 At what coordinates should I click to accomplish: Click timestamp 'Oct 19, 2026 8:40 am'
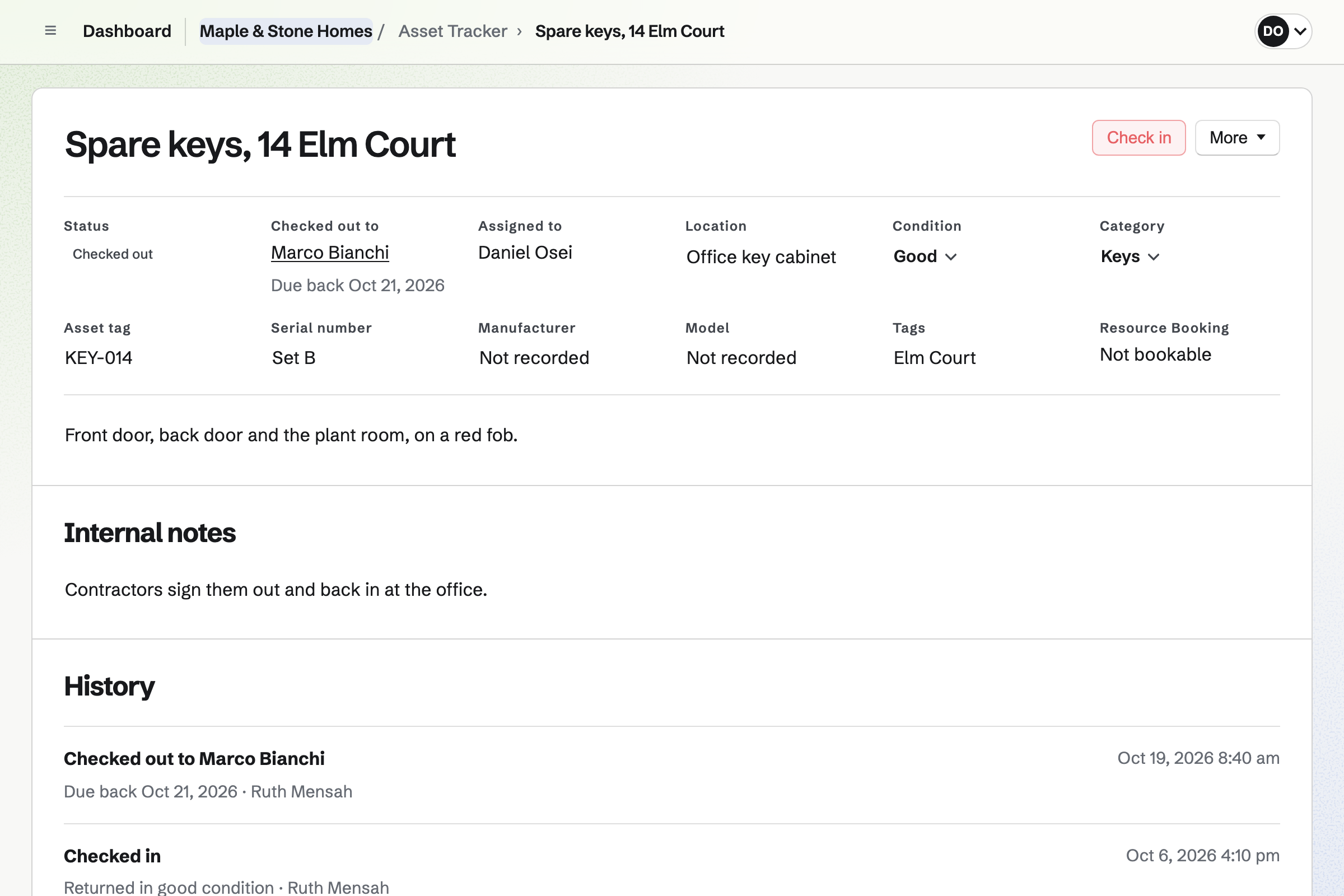click(x=1198, y=758)
